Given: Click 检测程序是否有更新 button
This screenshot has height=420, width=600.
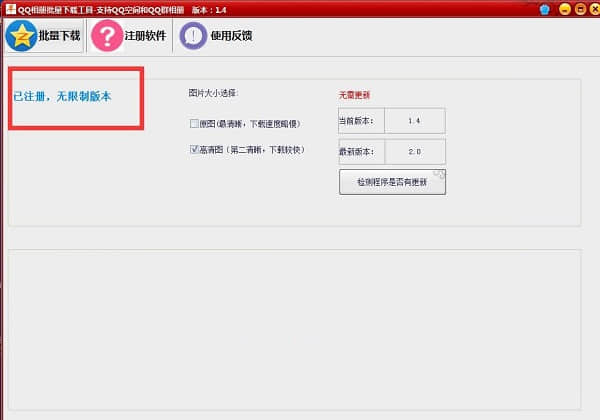Looking at the screenshot, I should click(392, 182).
